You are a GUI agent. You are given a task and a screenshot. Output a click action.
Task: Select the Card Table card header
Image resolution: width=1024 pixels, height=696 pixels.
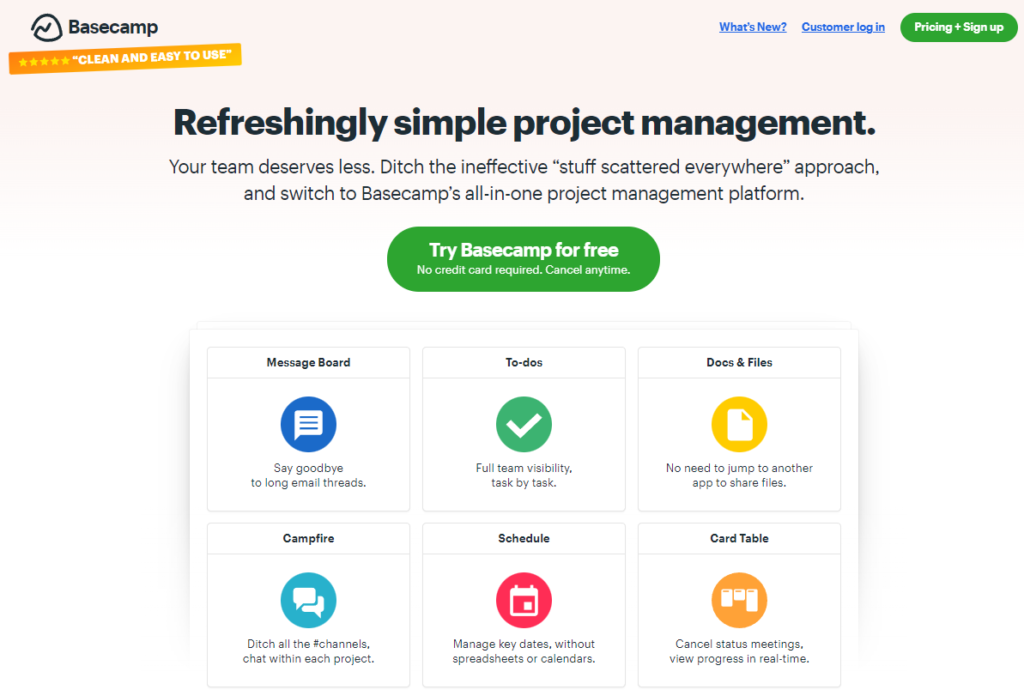click(739, 538)
